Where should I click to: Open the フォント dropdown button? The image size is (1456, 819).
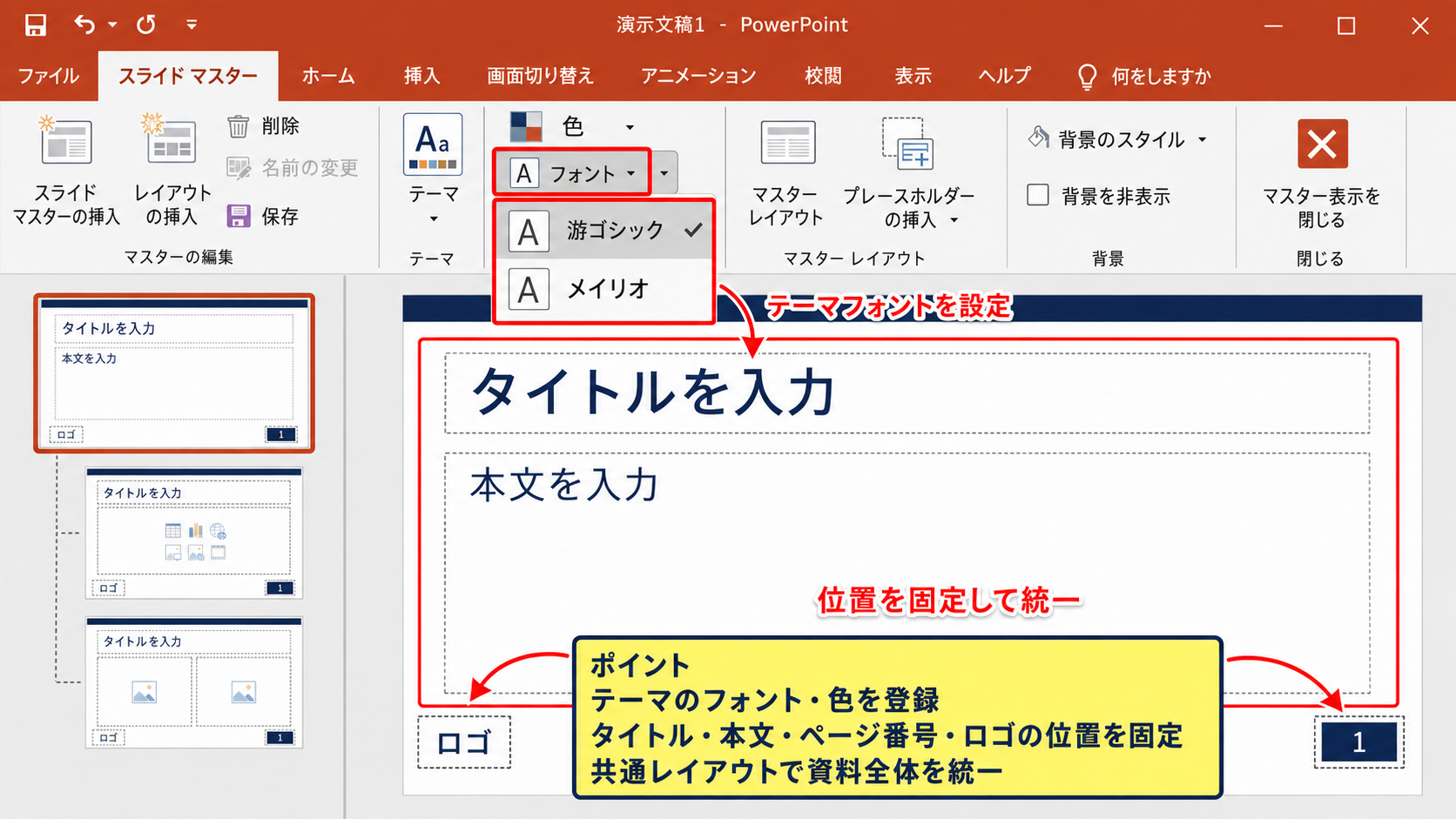[571, 173]
